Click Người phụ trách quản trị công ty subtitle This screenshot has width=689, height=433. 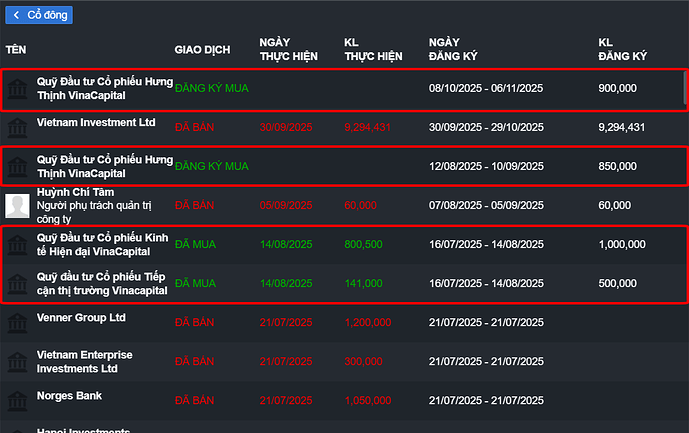pos(94,212)
